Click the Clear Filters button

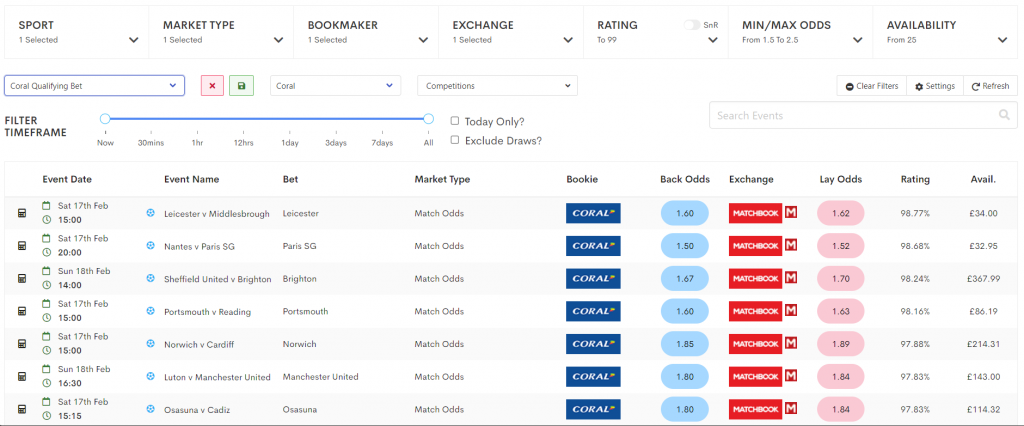click(x=871, y=86)
